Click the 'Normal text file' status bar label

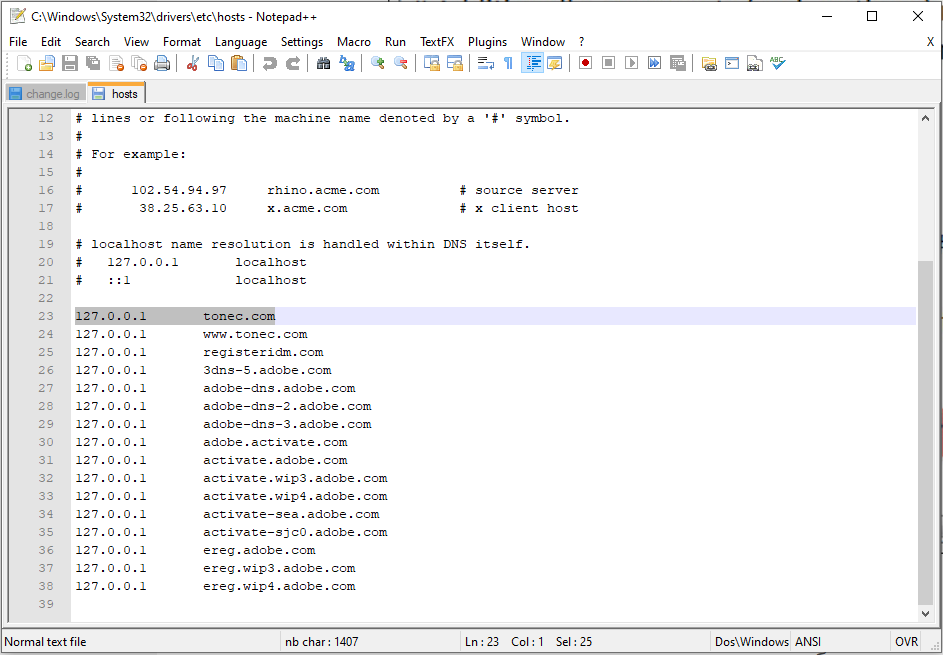point(45,642)
